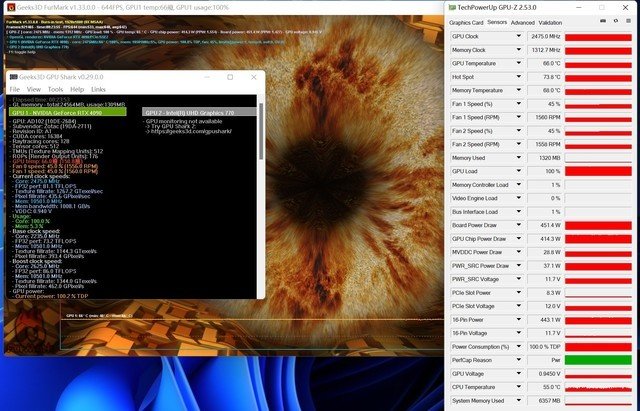Expand the Fan 2 Speed (RPM) dropdown
The image size is (640, 411).
pyautogui.click(x=518, y=144)
